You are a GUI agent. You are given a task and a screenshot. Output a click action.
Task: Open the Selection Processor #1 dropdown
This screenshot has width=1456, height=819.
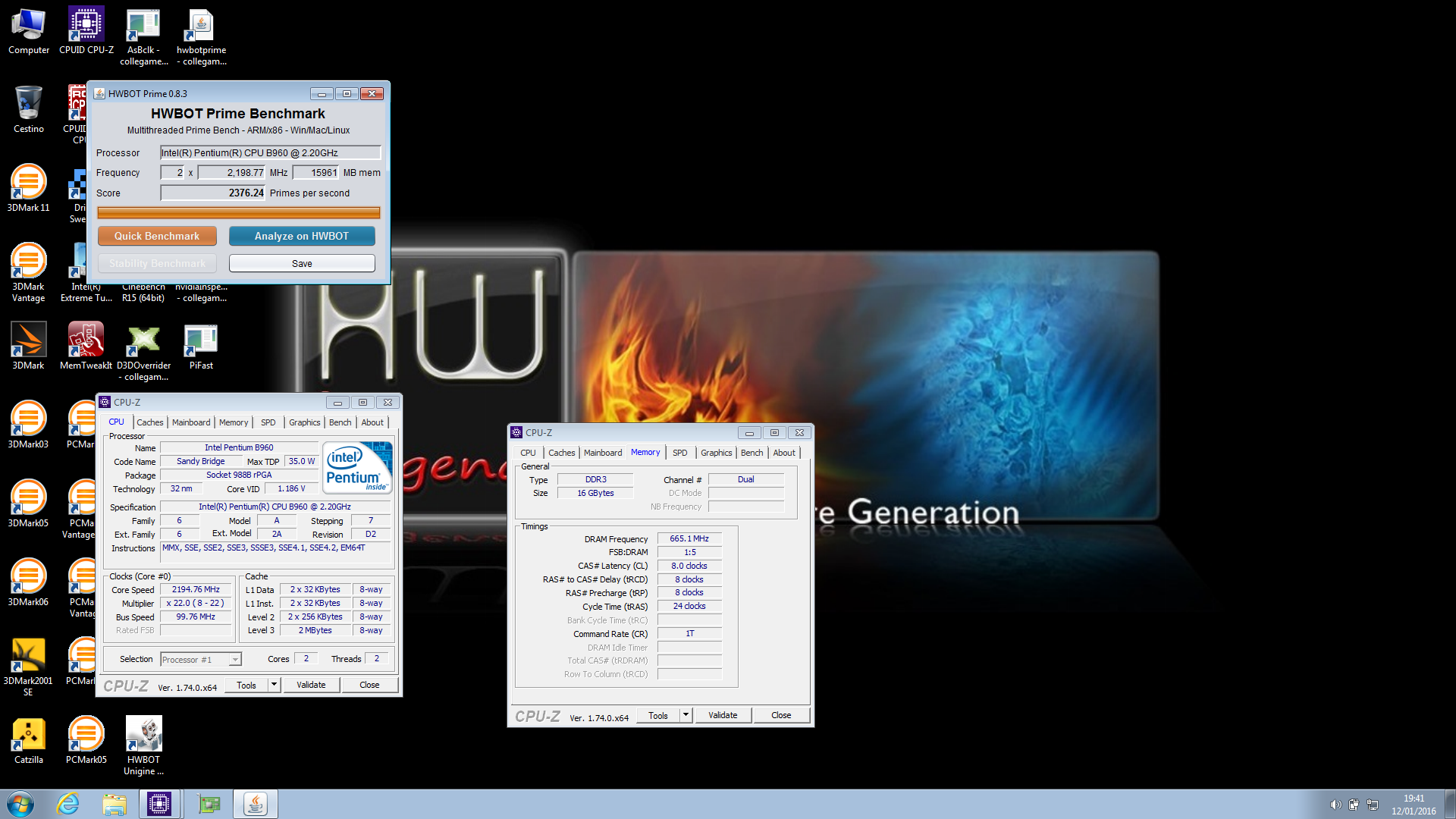(x=201, y=660)
